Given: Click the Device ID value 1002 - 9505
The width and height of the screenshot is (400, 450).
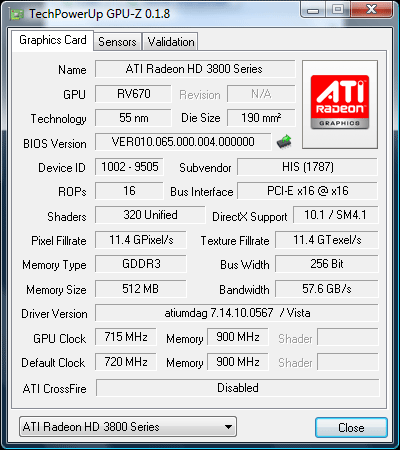Looking at the screenshot, I should tap(129, 167).
